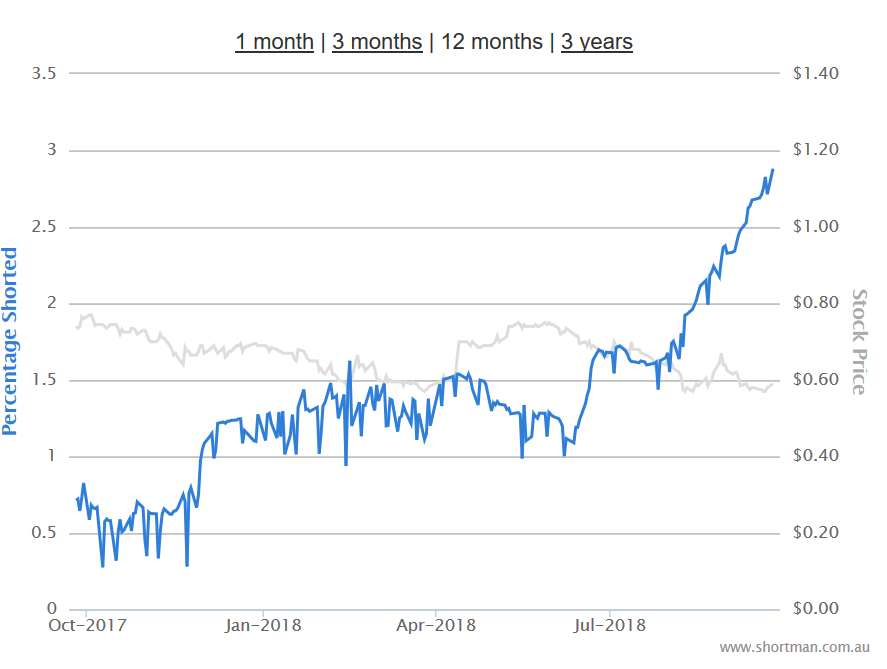
Task: Click the $1.20 price axis value
Action: 816,149
